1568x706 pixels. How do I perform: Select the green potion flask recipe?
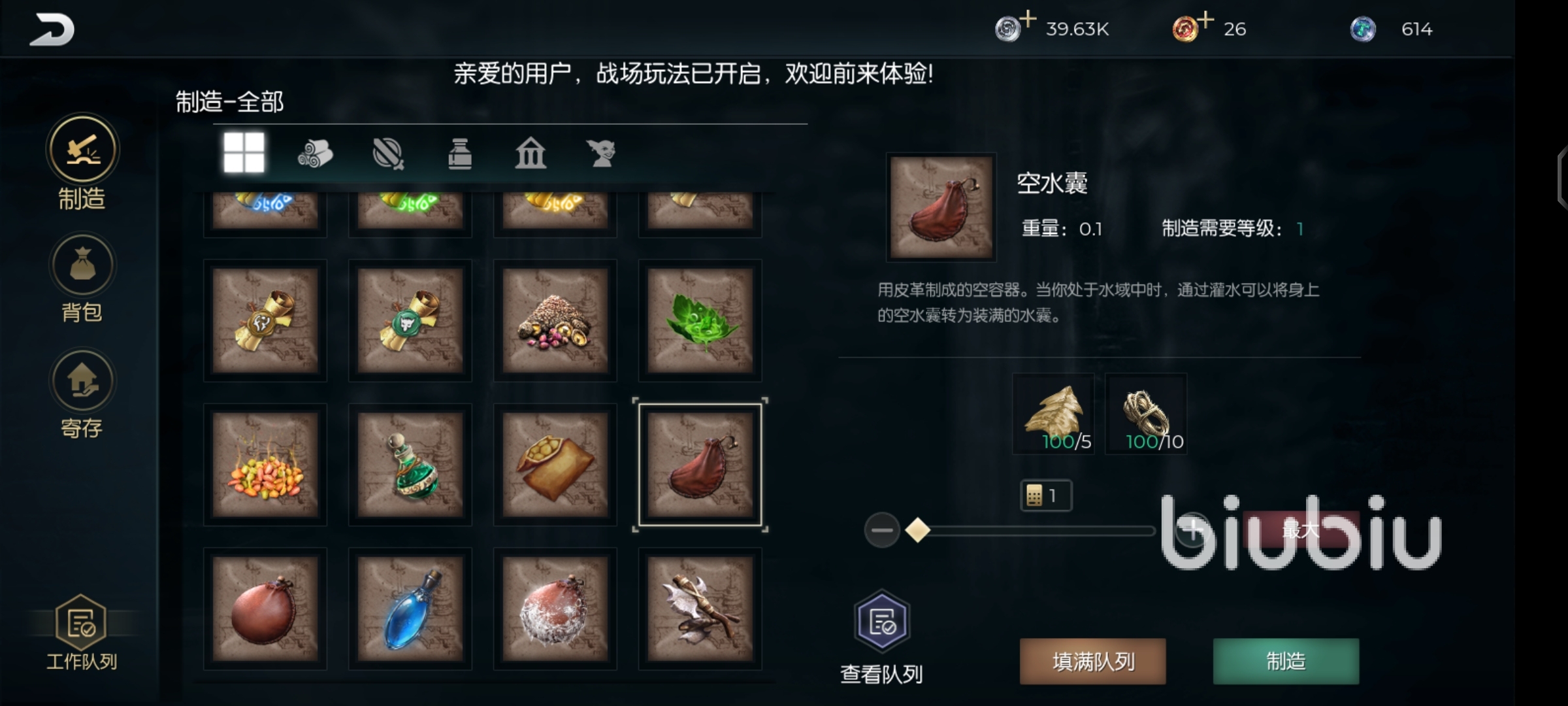coord(410,465)
